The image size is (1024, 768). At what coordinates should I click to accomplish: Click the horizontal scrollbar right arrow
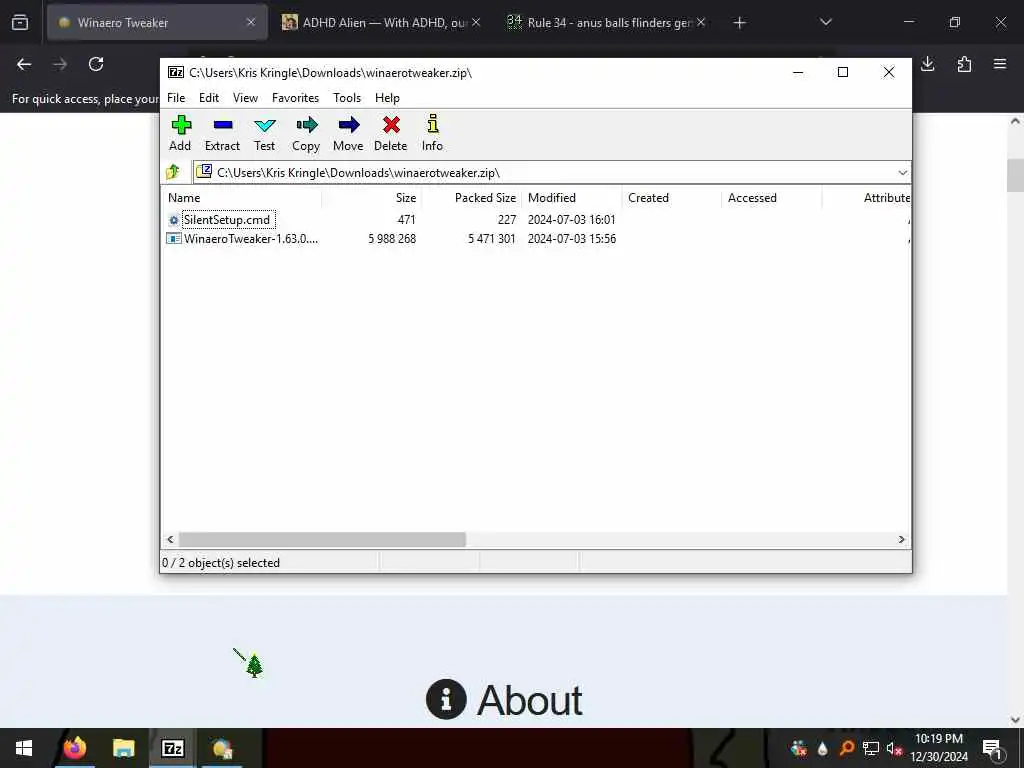coord(901,539)
